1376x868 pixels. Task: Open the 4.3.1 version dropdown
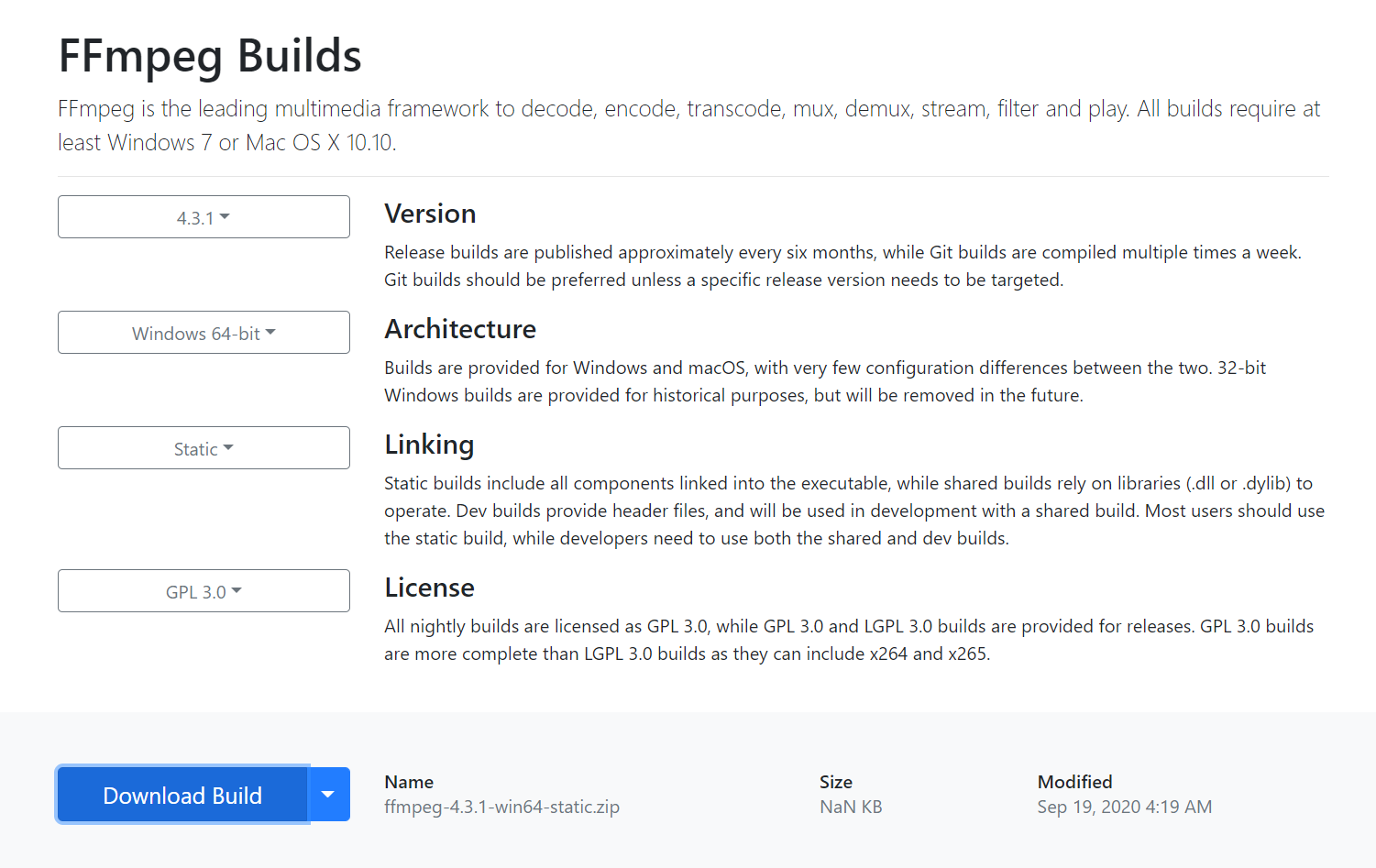tap(204, 217)
